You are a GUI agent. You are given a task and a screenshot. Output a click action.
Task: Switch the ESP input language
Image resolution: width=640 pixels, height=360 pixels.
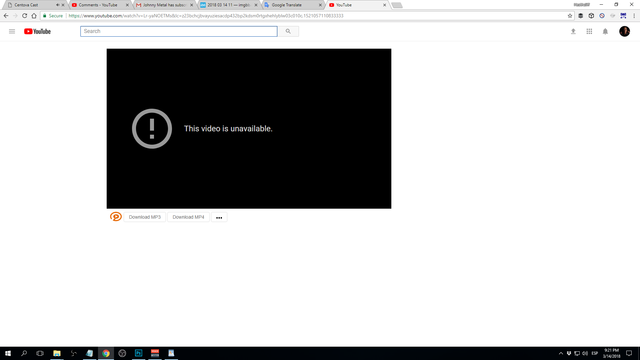click(595, 353)
